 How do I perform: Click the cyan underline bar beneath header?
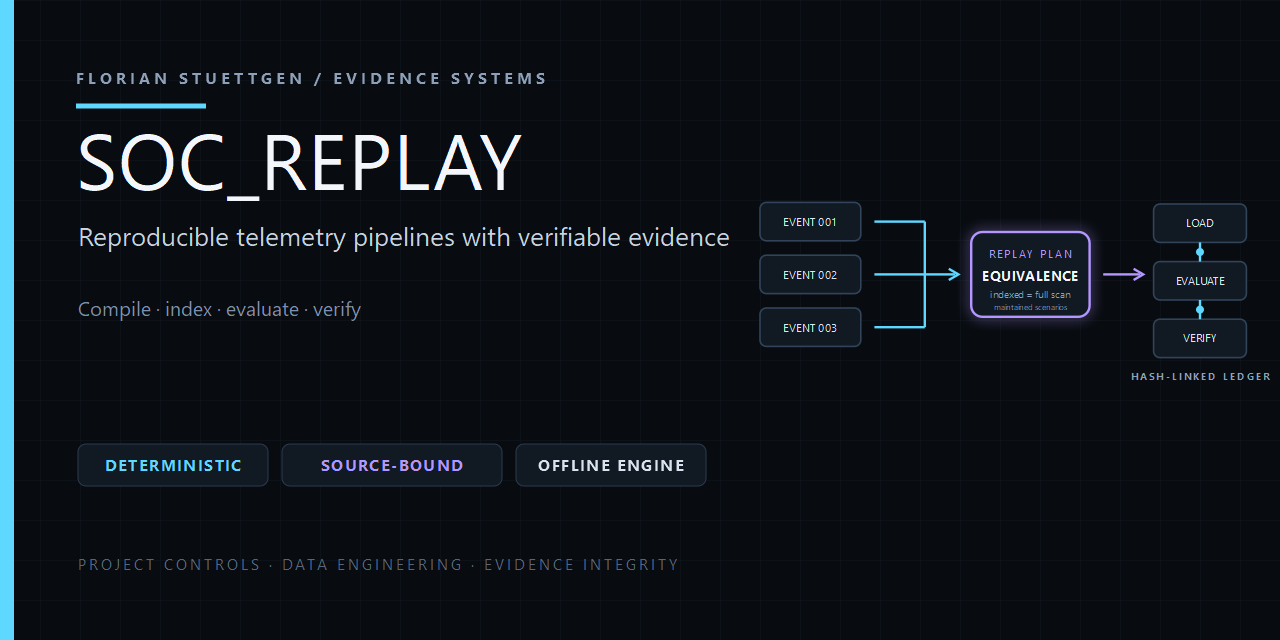coord(141,105)
